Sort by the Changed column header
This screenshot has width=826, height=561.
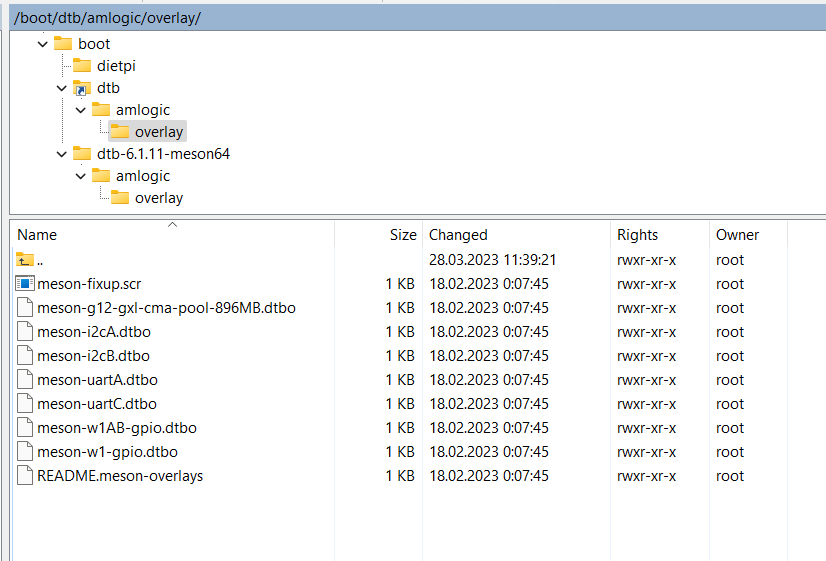458,235
